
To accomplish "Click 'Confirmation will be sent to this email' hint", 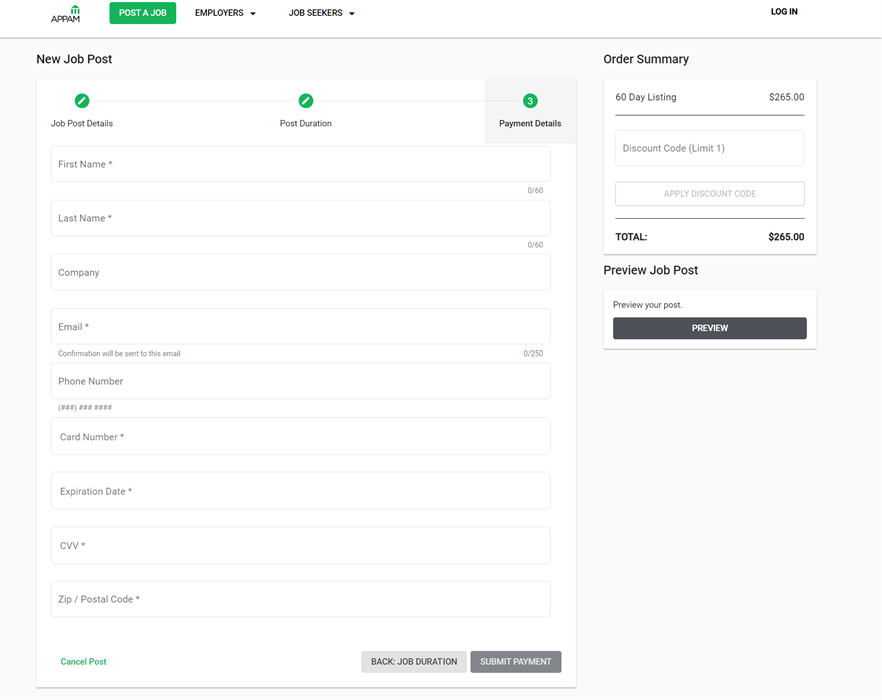I will click(119, 353).
